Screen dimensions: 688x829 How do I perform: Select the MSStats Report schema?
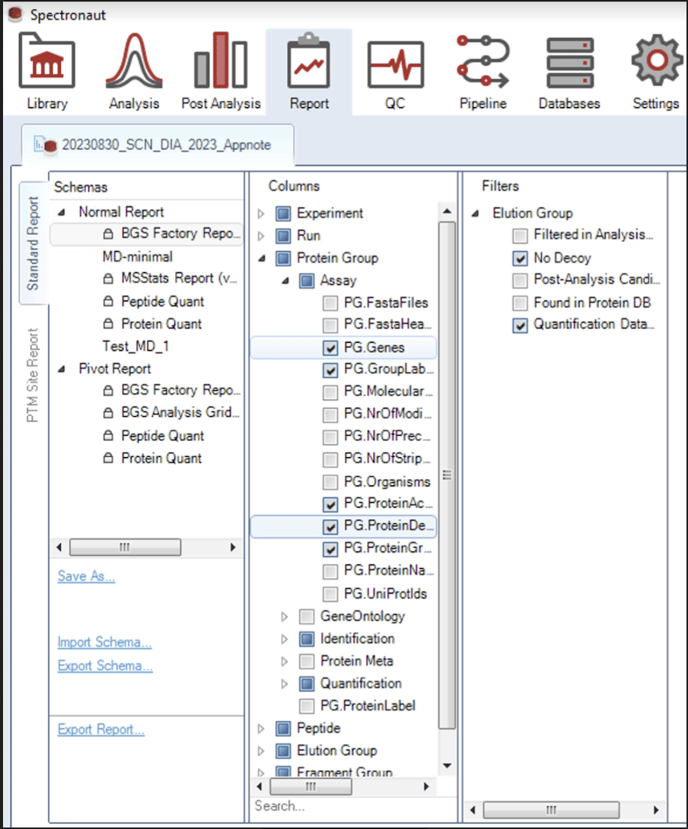(179, 278)
